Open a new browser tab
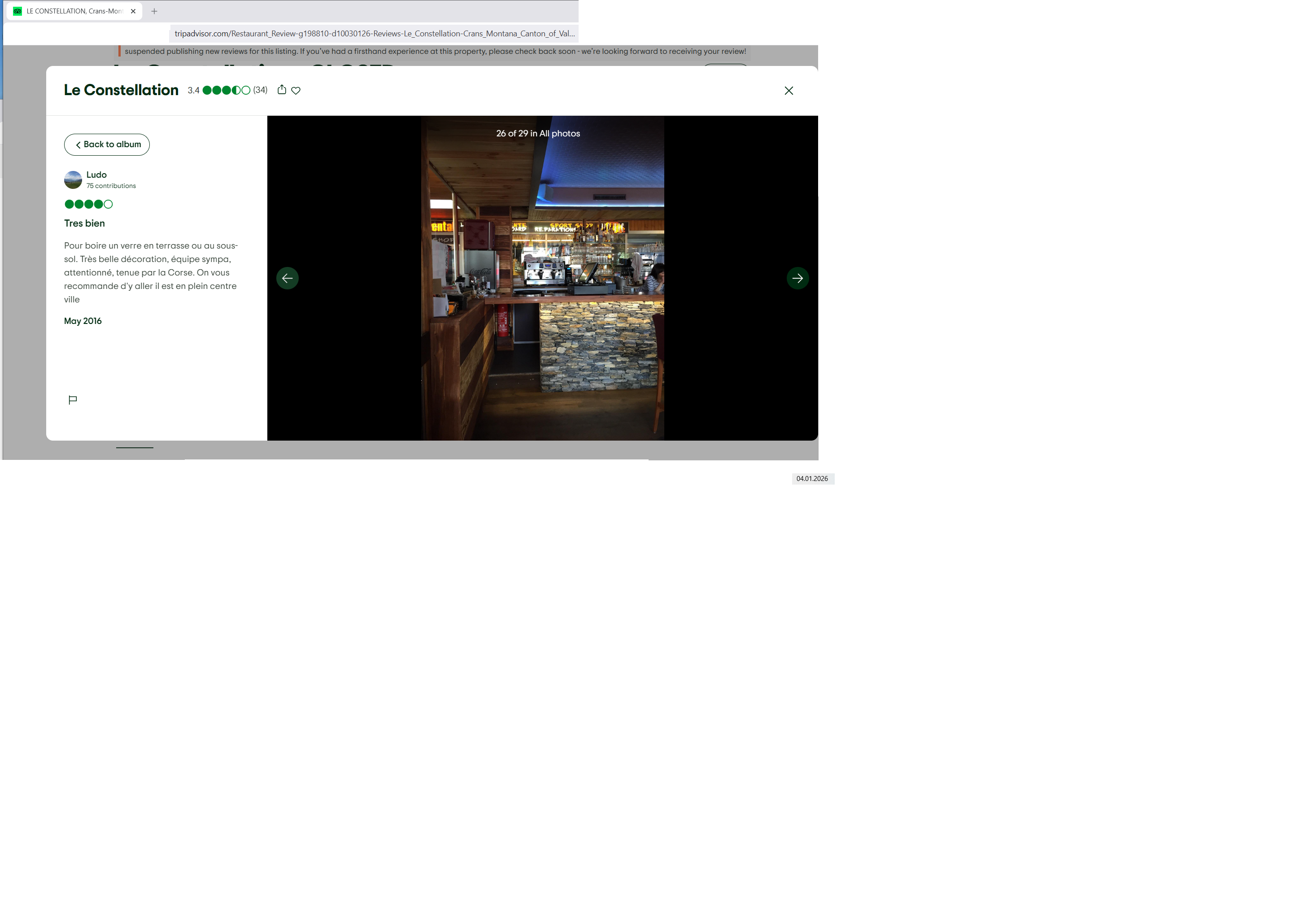Image resolution: width=1316 pixels, height=918 pixels. pos(154,11)
